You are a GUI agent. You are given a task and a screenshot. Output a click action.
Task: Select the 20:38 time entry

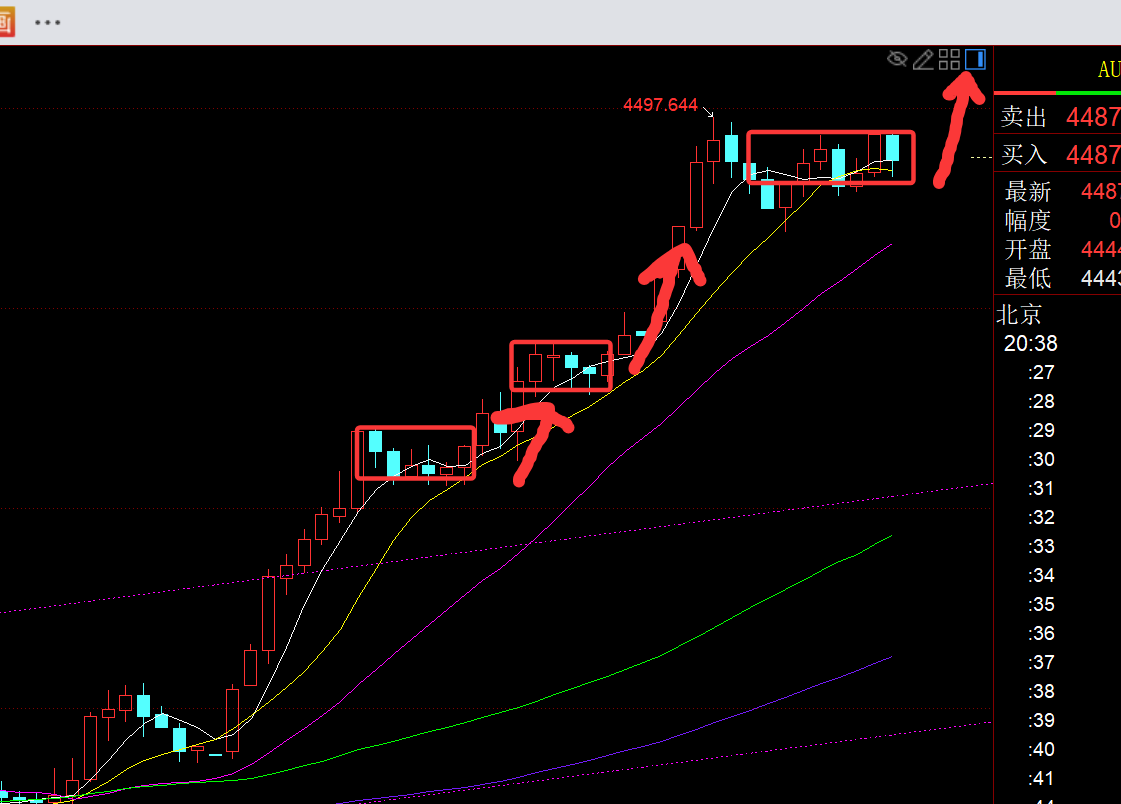point(1030,344)
